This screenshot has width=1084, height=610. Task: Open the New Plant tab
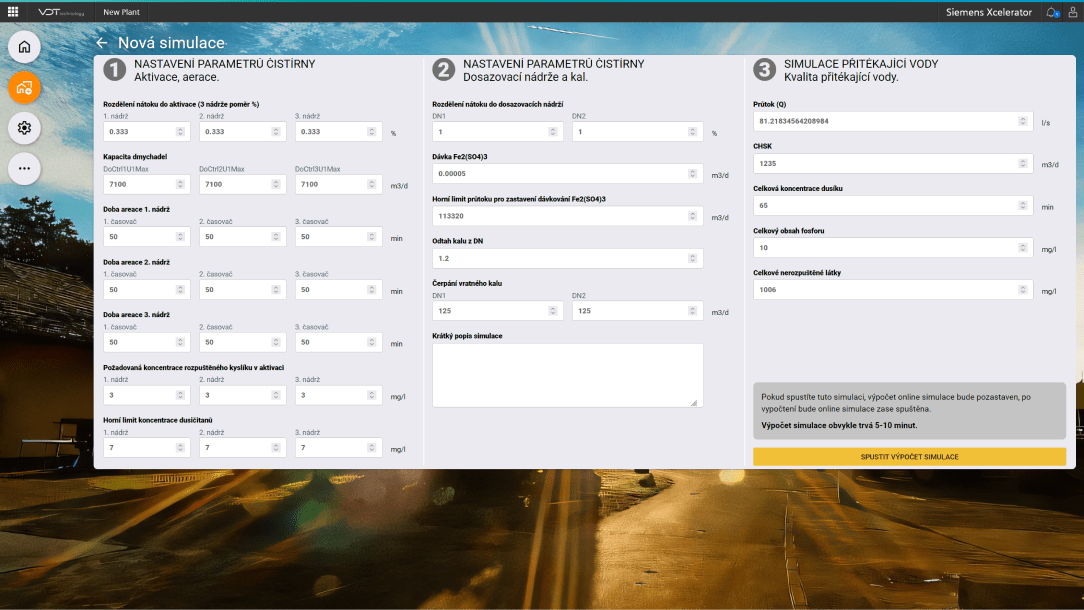[124, 12]
